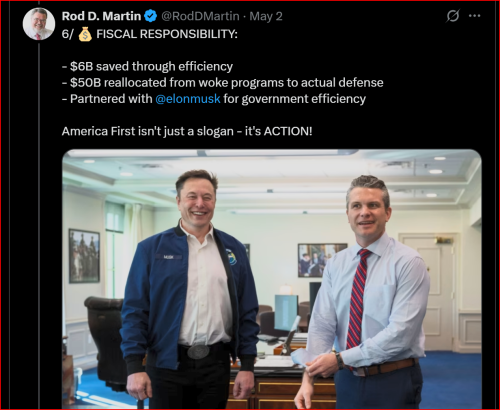Click the '$50B reallocated from woke programs' line
Image resolution: width=500 pixels, height=410 pixels.
222,82
